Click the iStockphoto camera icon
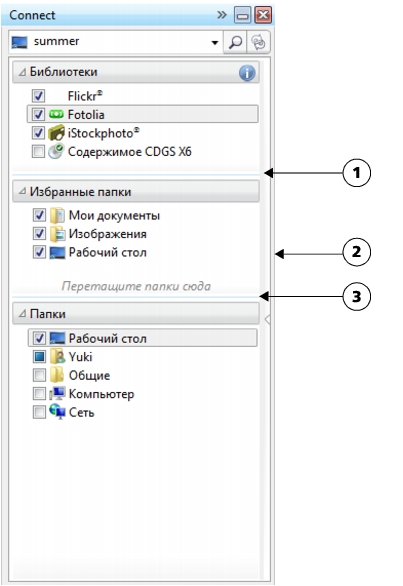Image resolution: width=403 pixels, height=586 pixels. (56, 133)
